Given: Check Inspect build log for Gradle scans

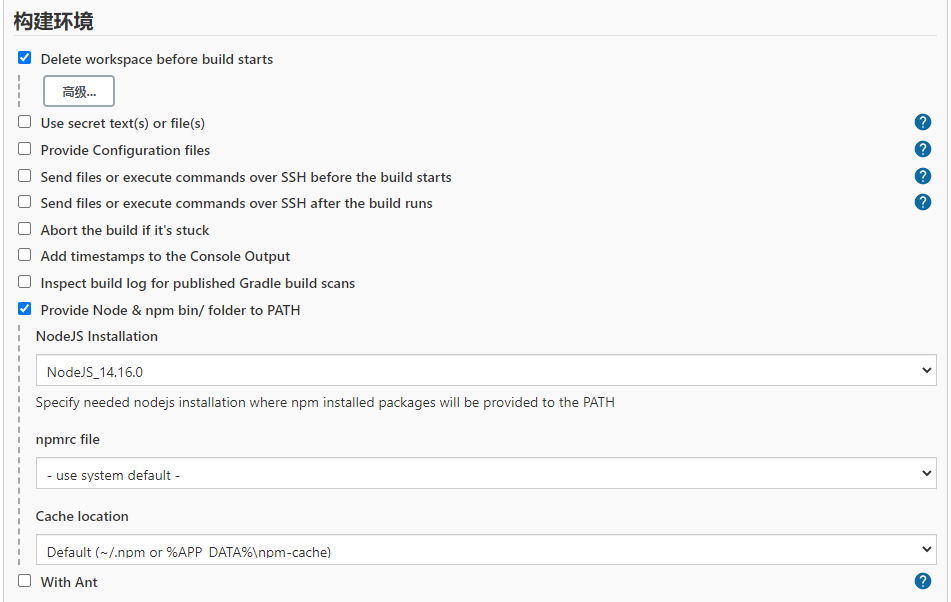Looking at the screenshot, I should point(25,282).
